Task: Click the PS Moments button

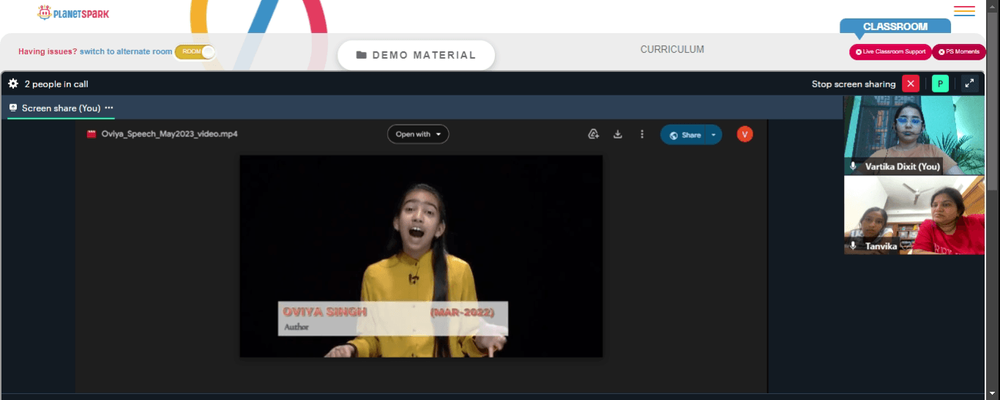Action: (959, 52)
